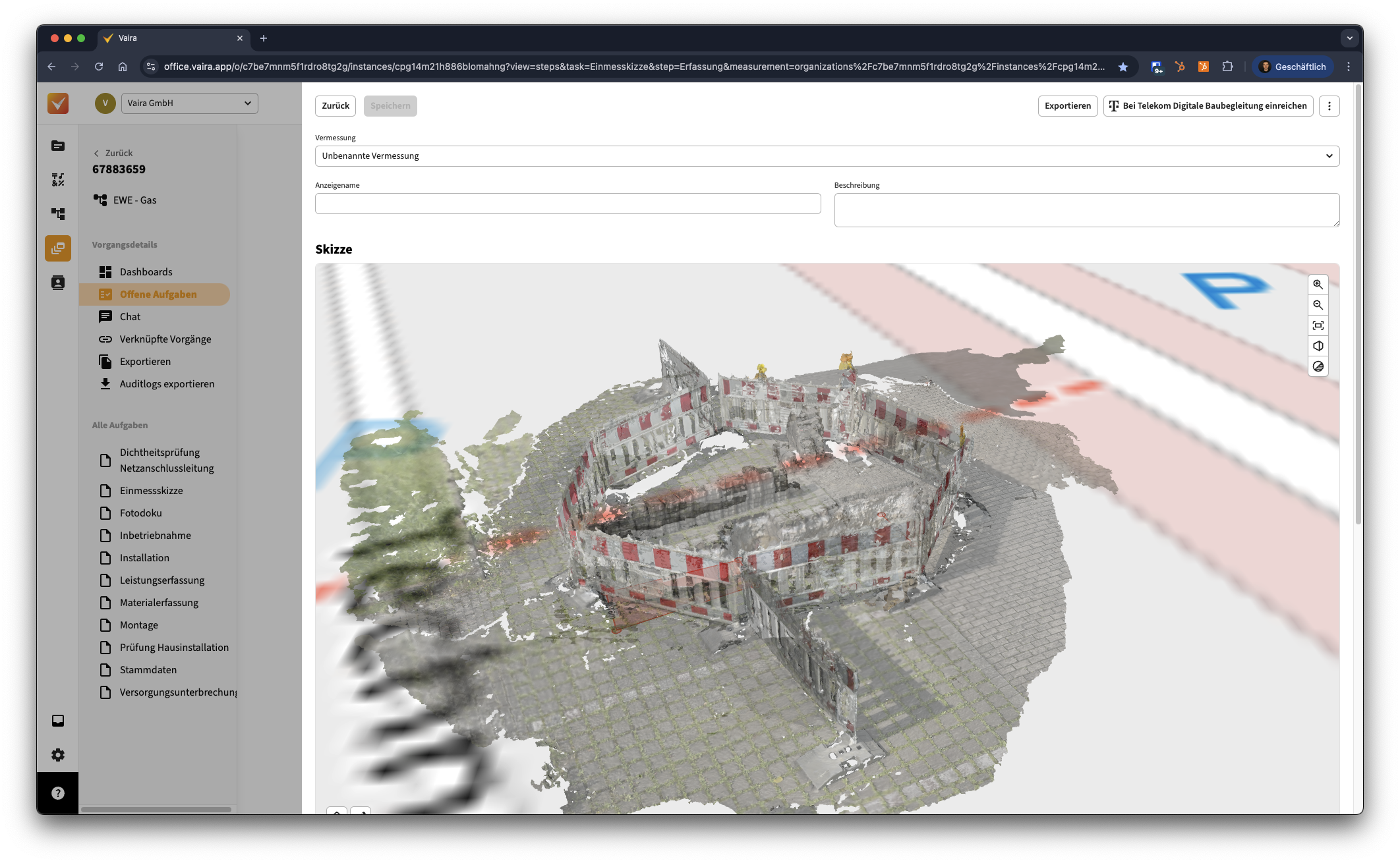Click the page vertical scrollbar
1400x863 pixels.
click(x=1358, y=306)
